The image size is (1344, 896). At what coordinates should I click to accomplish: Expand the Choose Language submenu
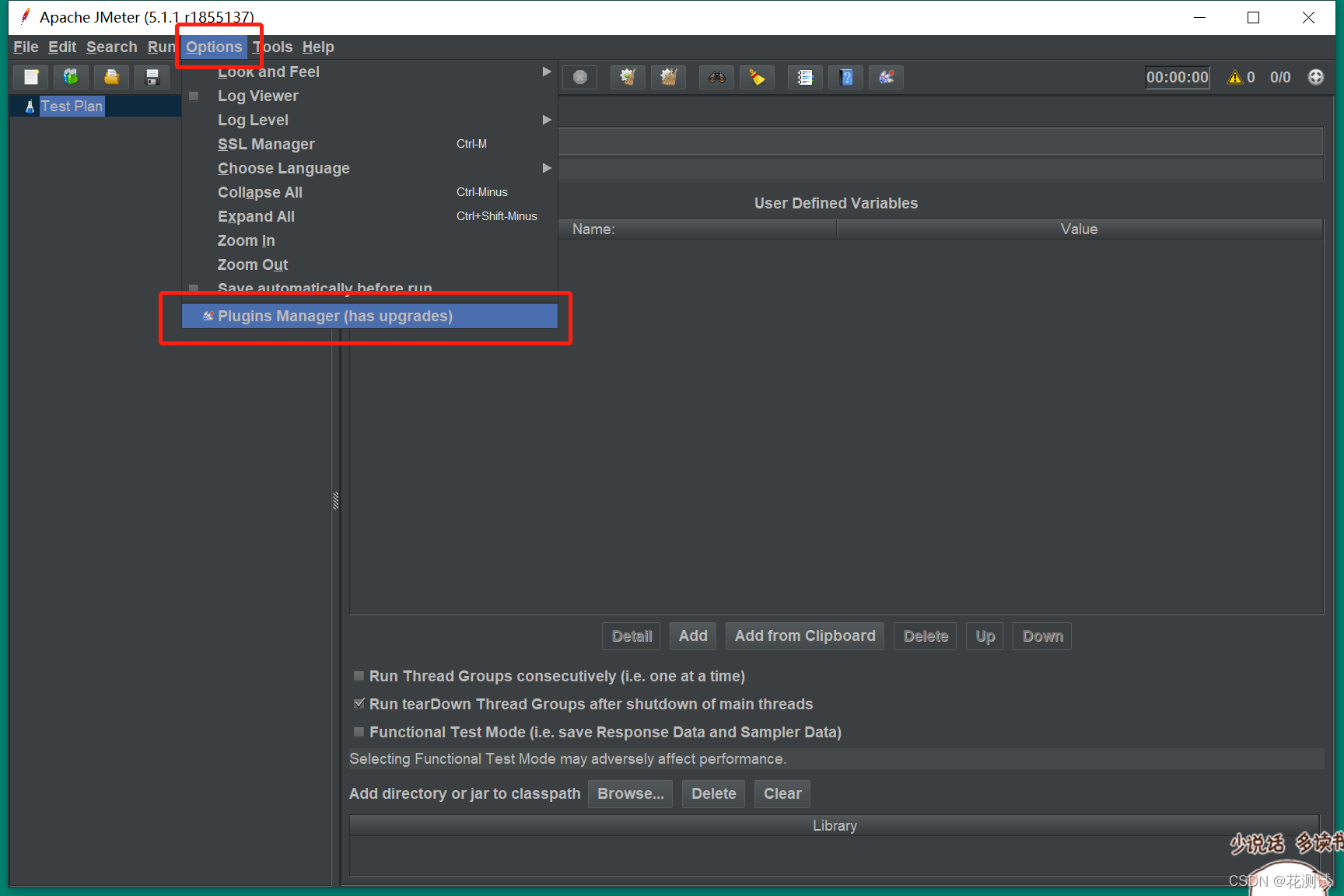(x=370, y=168)
